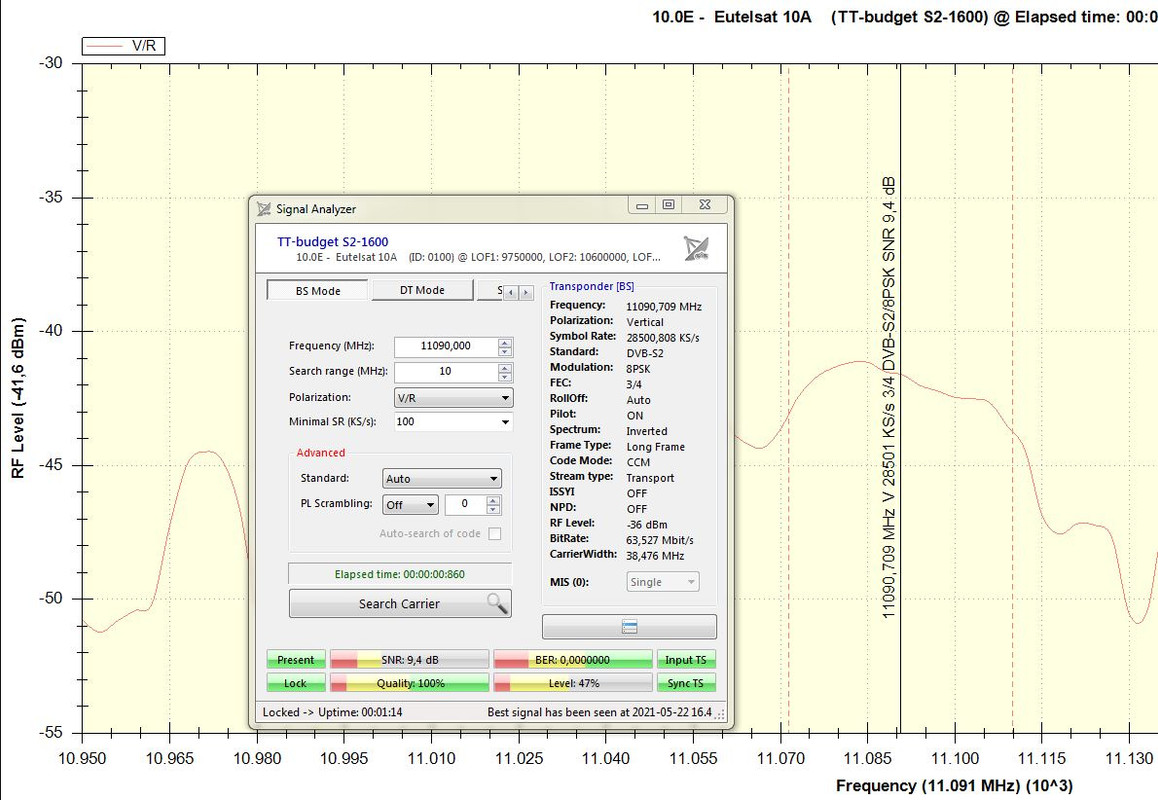Click the green Present indicator
This screenshot has height=800, width=1158.
click(x=295, y=660)
